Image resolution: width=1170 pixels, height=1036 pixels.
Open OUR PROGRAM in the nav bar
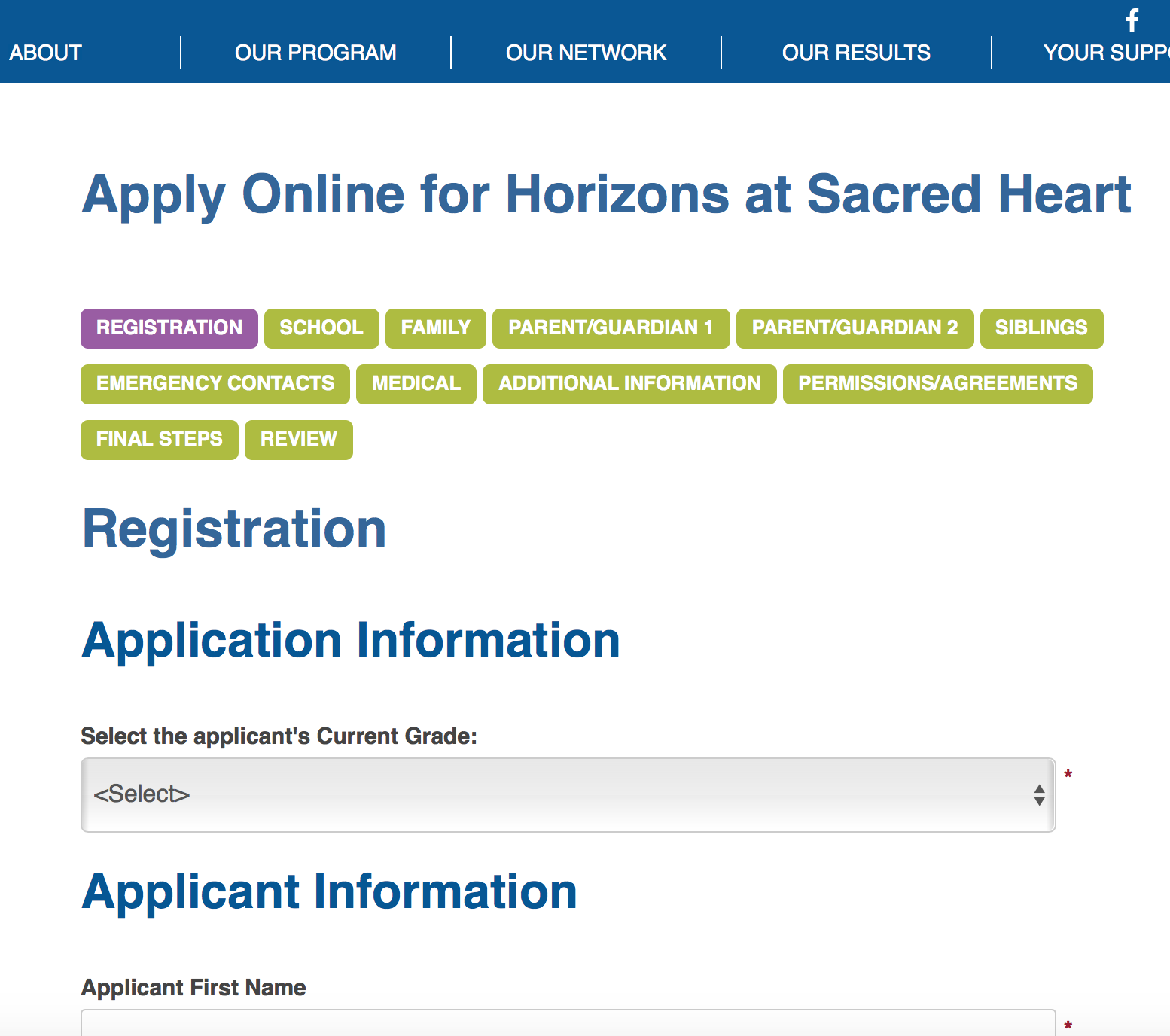tap(315, 53)
